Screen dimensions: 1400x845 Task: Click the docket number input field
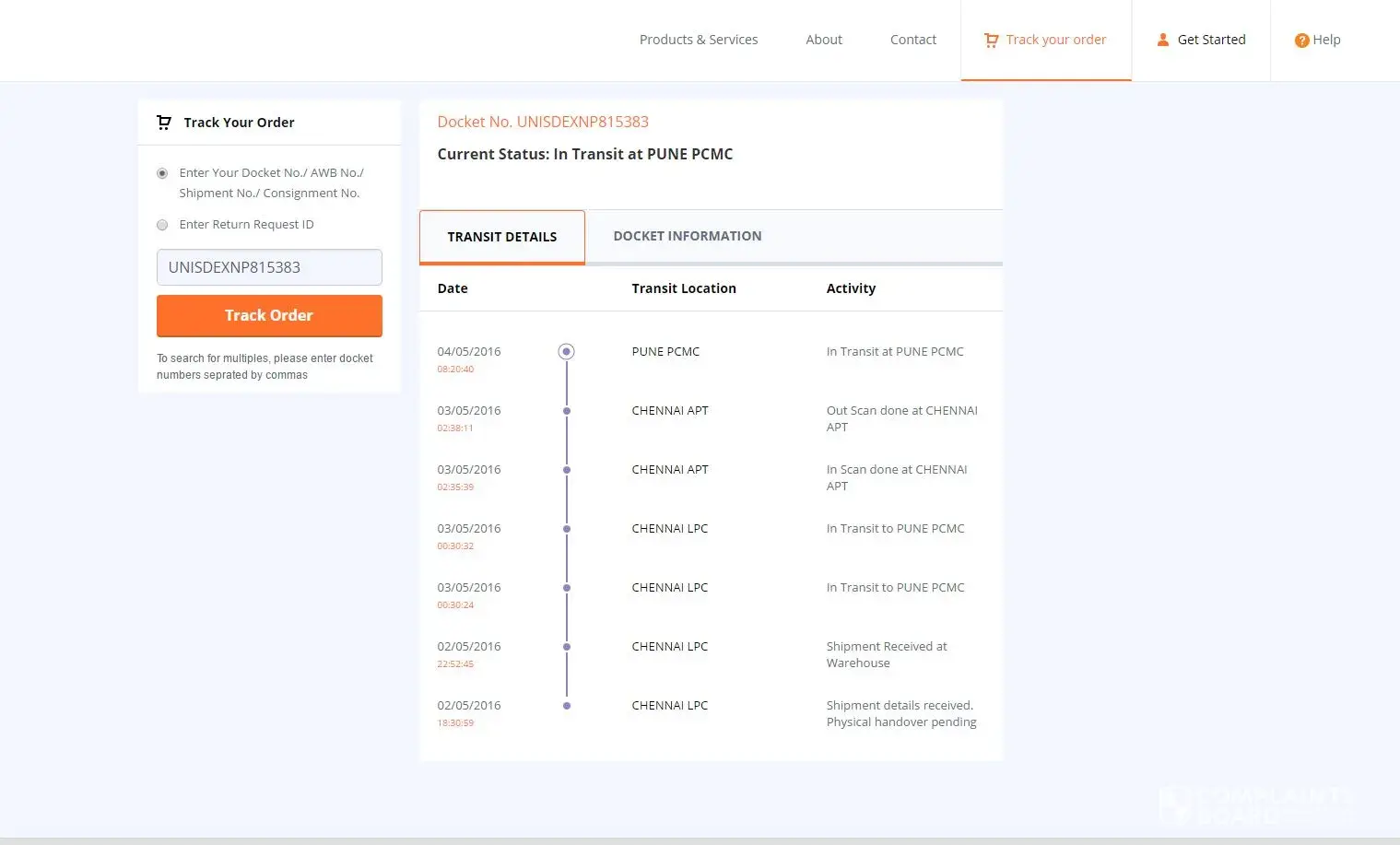(x=269, y=267)
